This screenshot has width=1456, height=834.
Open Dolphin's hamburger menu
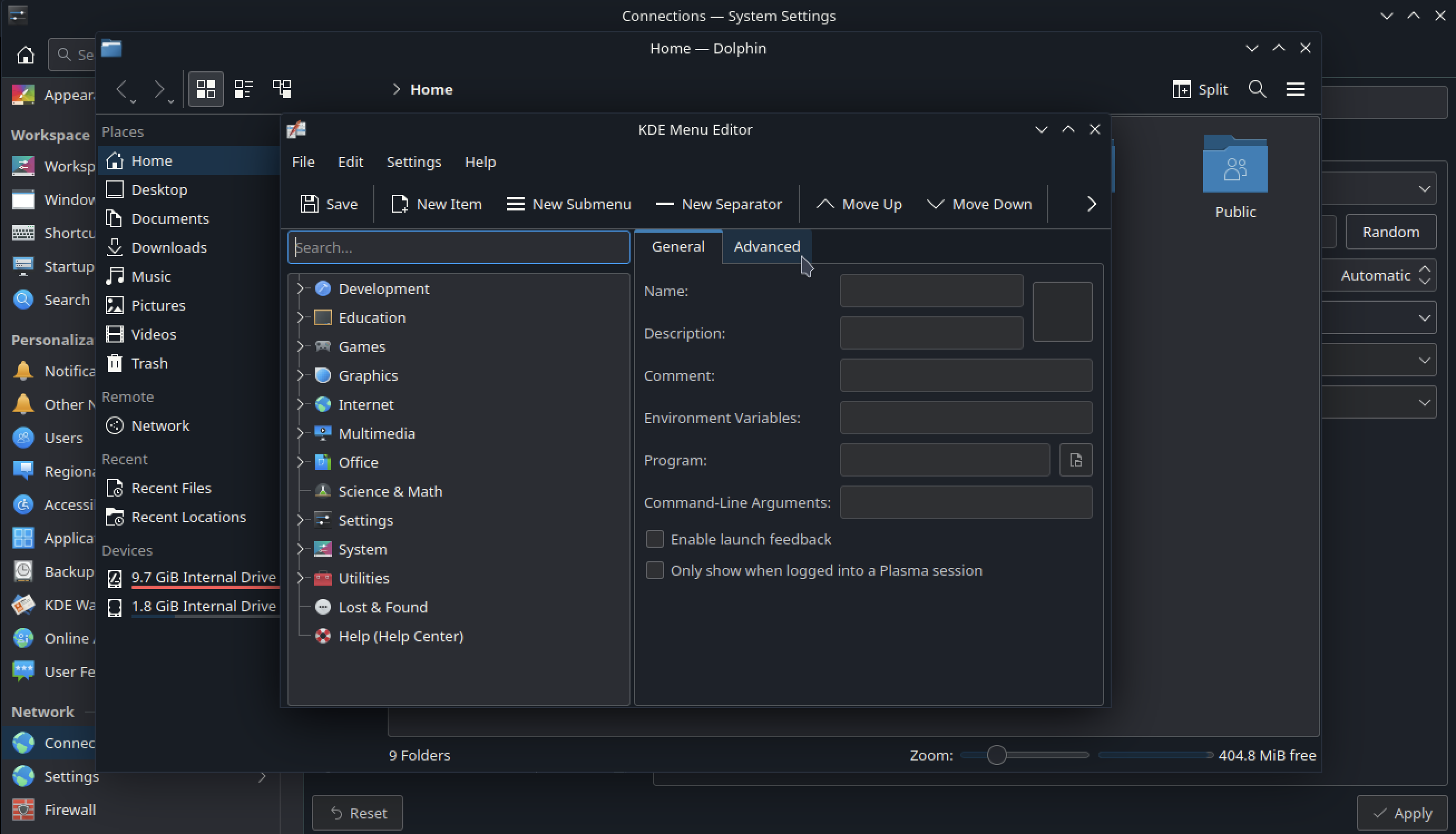tap(1295, 89)
